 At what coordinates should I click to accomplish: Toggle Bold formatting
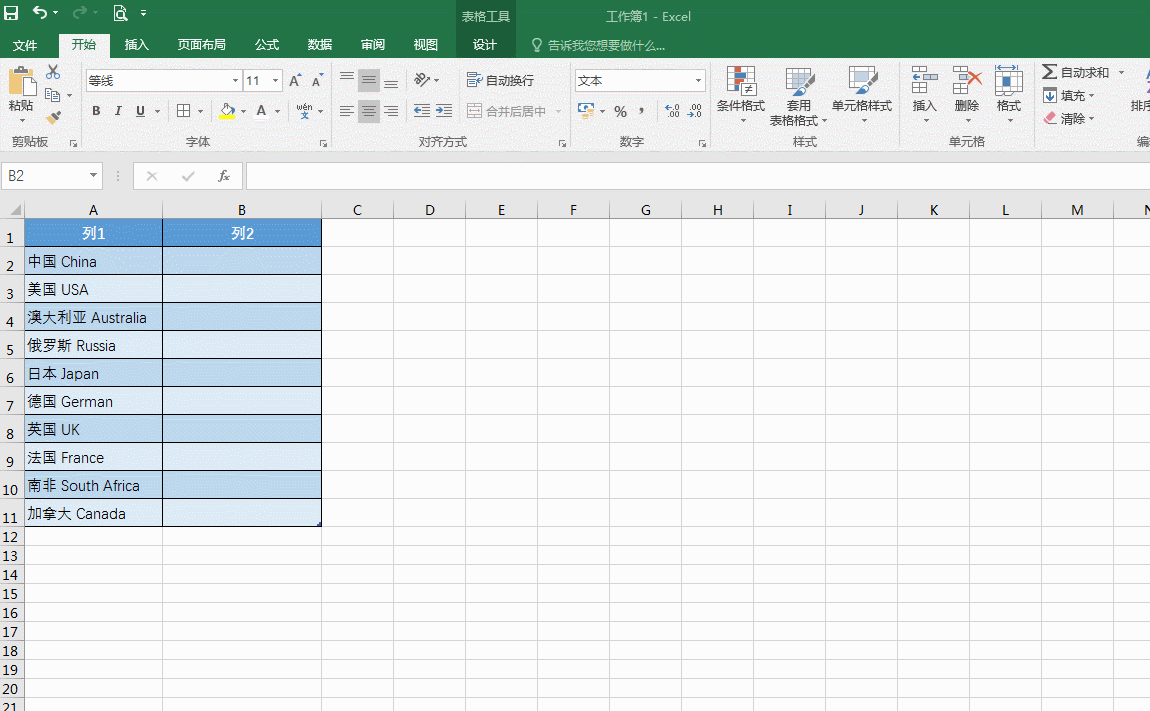tap(96, 111)
